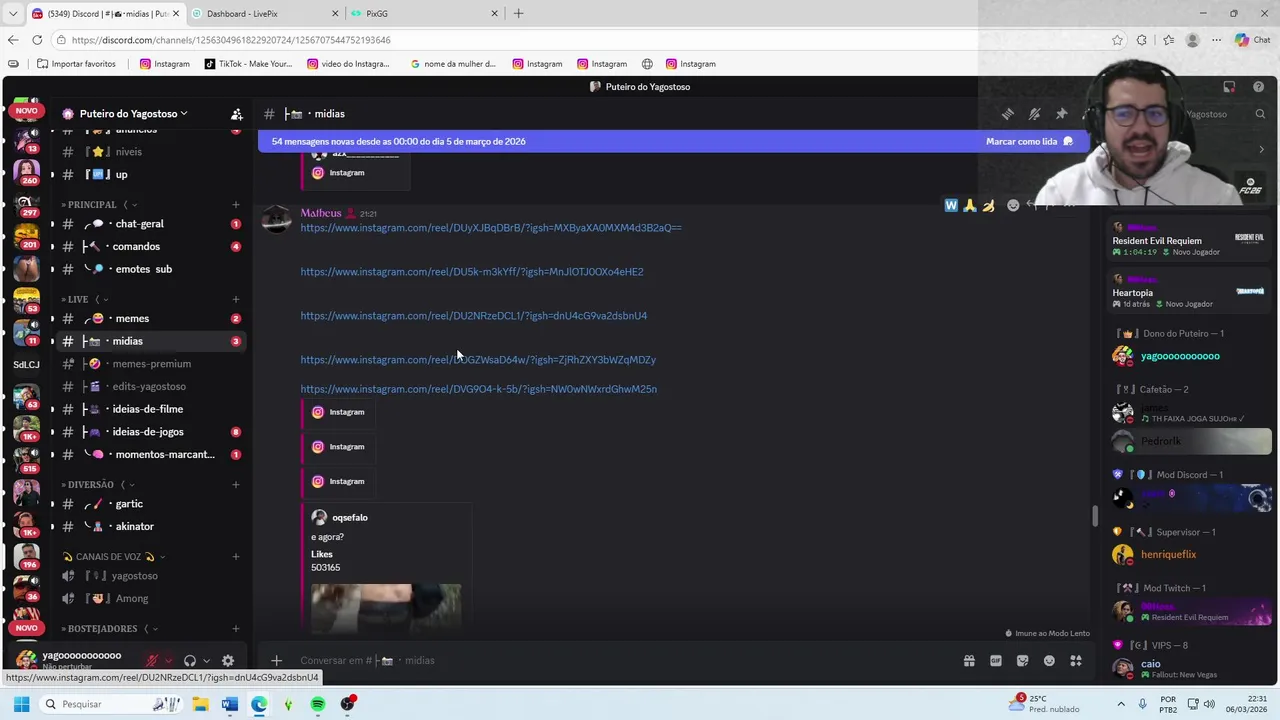Open the Threads icon in channel header
The width and height of the screenshot is (1280, 720).
tap(1008, 114)
